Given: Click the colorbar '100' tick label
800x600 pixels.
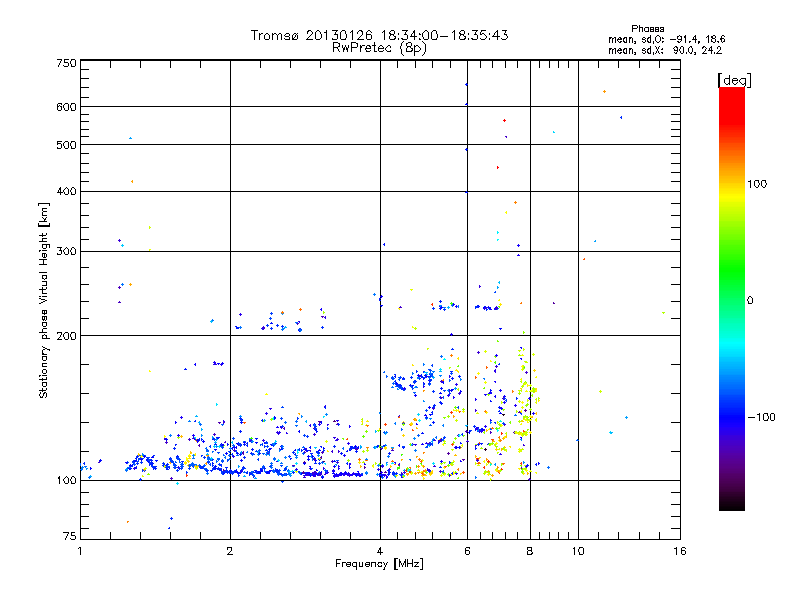Looking at the screenshot, I should click(x=757, y=184).
